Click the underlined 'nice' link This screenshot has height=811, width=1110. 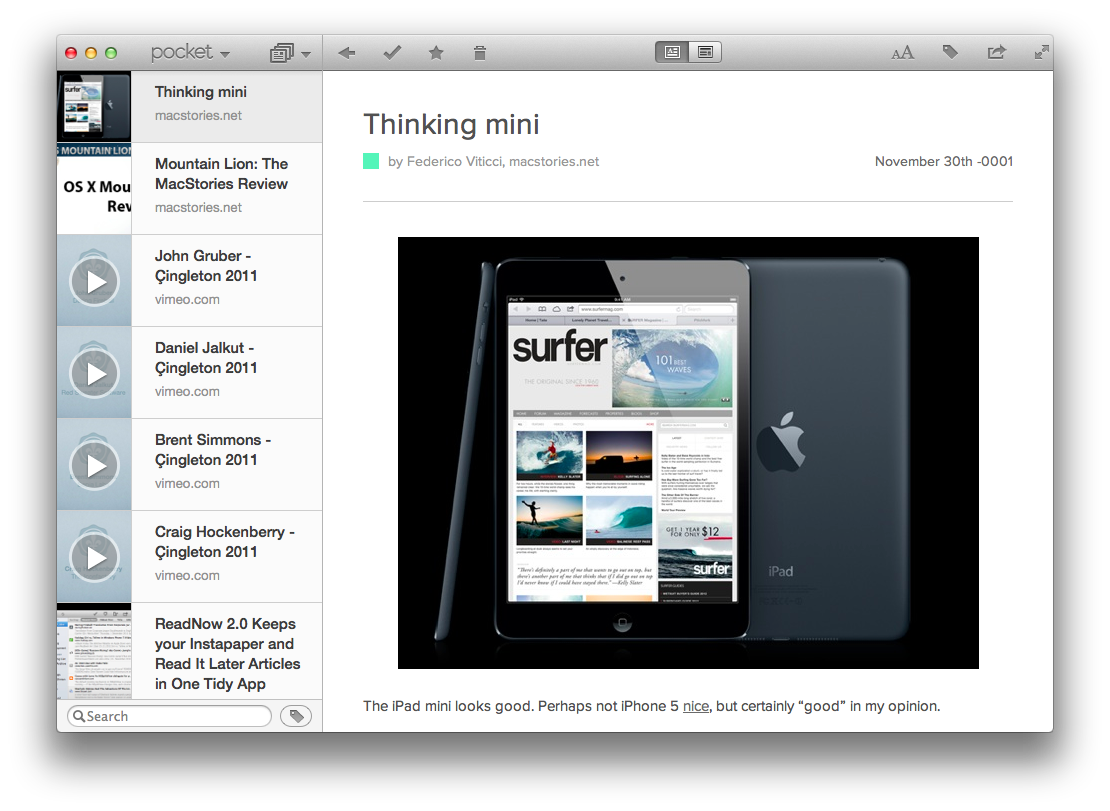[696, 706]
